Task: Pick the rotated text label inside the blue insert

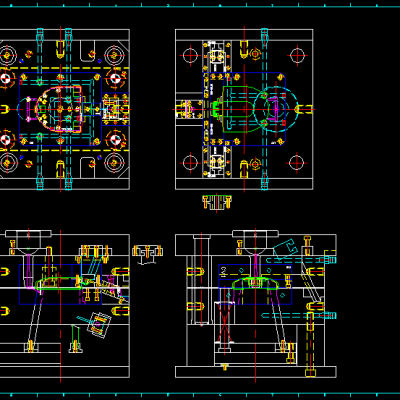Action: pyautogui.click(x=223, y=271)
